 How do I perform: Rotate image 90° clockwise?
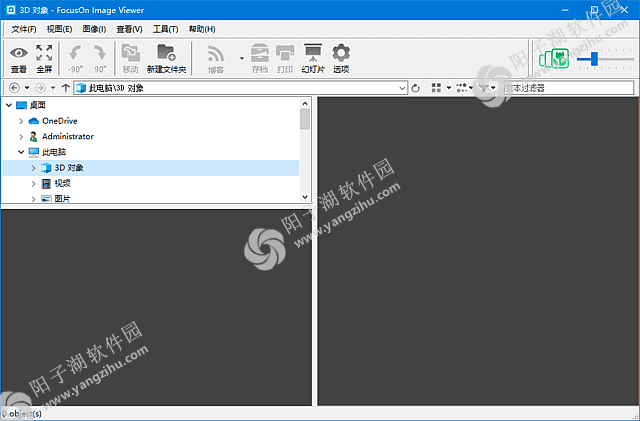(100, 53)
